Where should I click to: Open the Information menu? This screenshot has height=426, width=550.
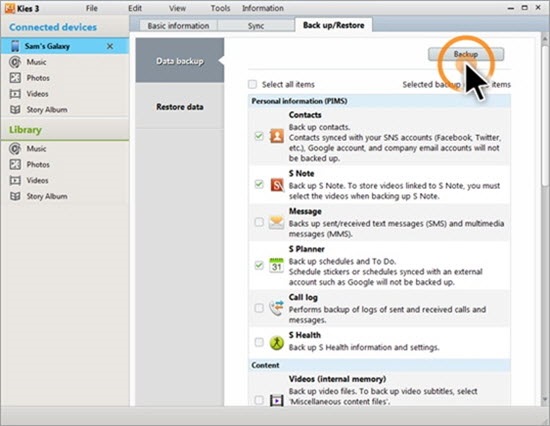(263, 8)
